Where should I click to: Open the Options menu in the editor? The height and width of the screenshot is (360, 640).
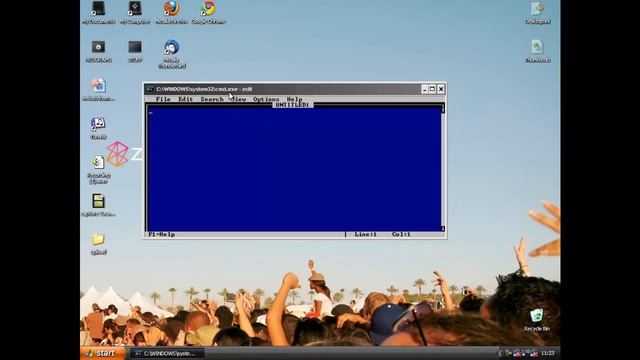[x=266, y=99]
